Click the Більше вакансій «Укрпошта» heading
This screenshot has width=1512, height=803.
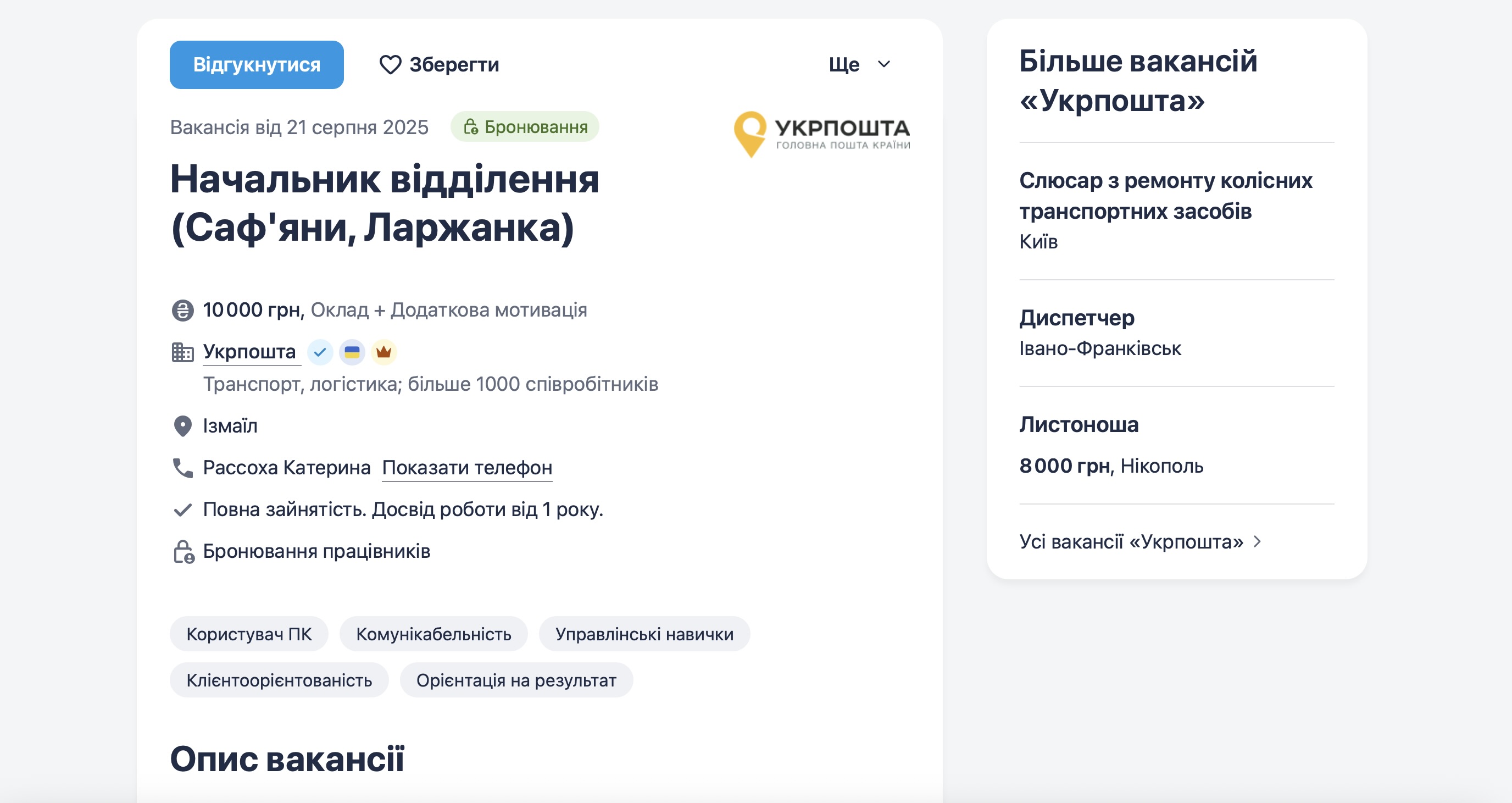pos(1139,80)
